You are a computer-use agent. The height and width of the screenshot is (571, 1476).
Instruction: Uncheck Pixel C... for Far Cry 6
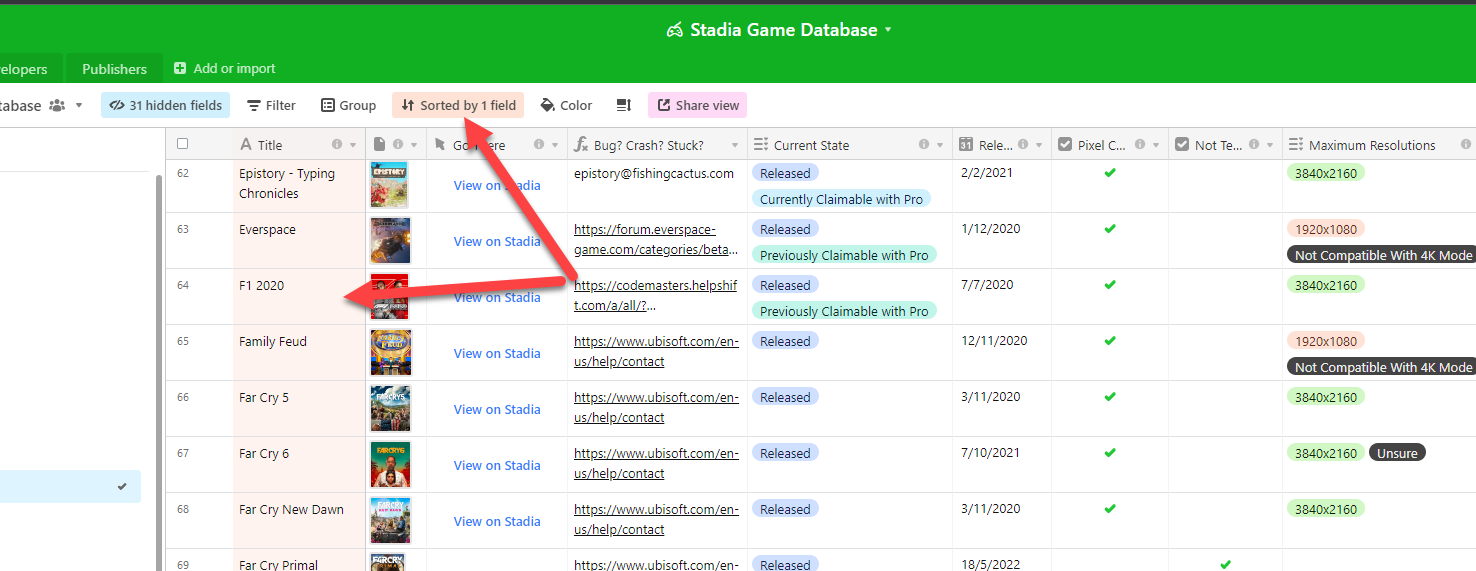click(x=1110, y=453)
